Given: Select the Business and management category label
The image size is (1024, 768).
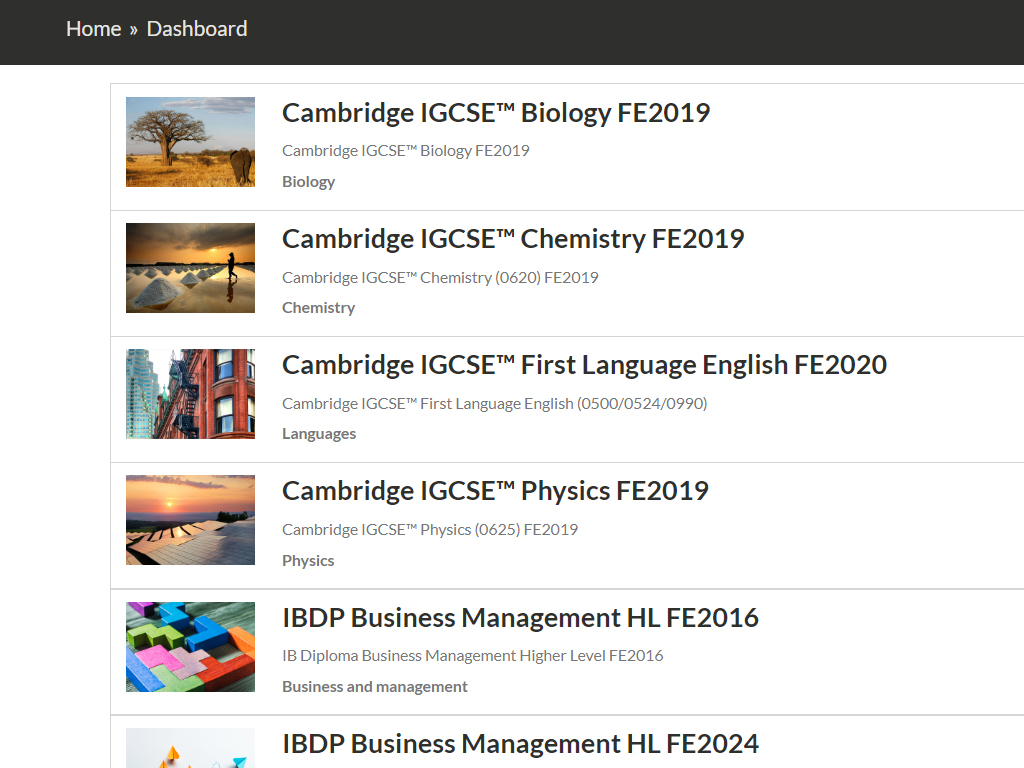Looking at the screenshot, I should (375, 687).
